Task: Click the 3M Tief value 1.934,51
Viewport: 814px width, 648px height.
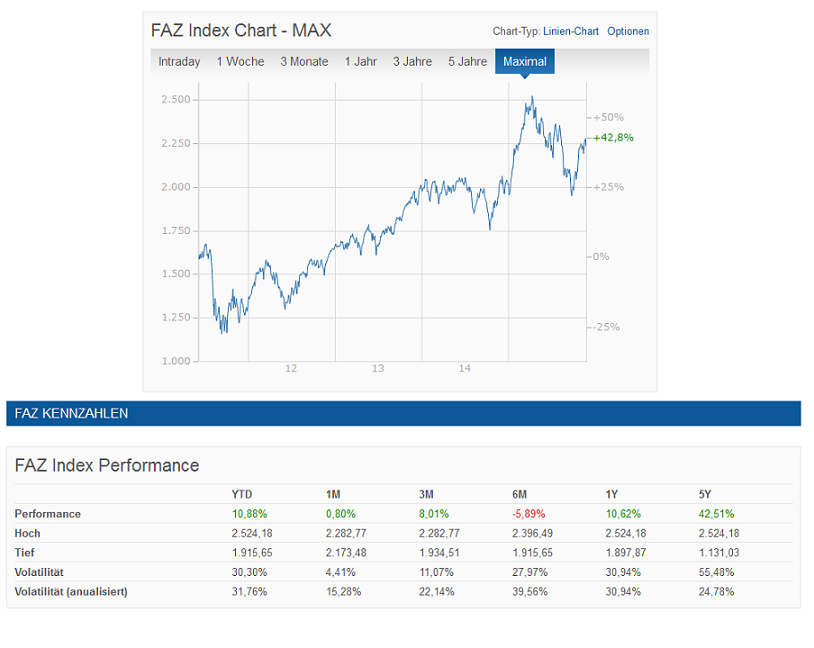Action: point(439,552)
